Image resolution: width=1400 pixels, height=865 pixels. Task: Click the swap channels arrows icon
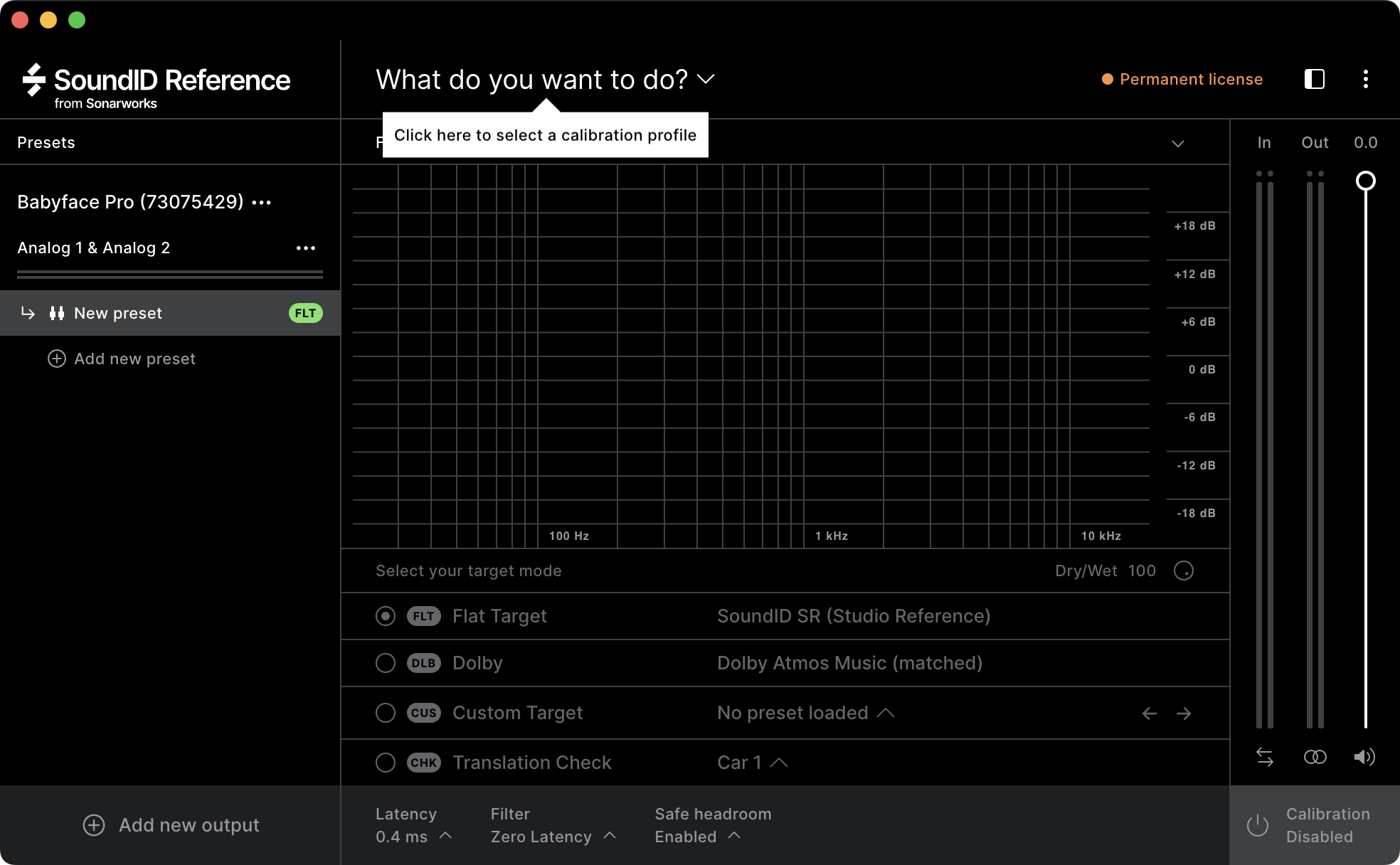tap(1265, 757)
